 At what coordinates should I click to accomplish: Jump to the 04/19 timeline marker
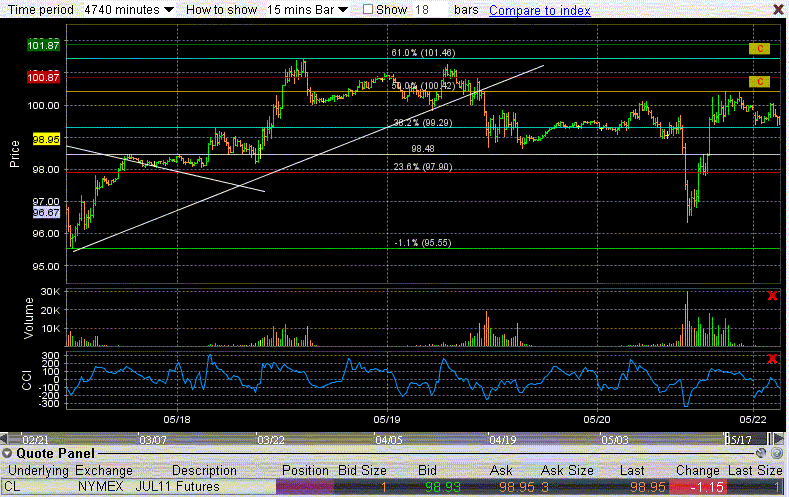tap(502, 440)
